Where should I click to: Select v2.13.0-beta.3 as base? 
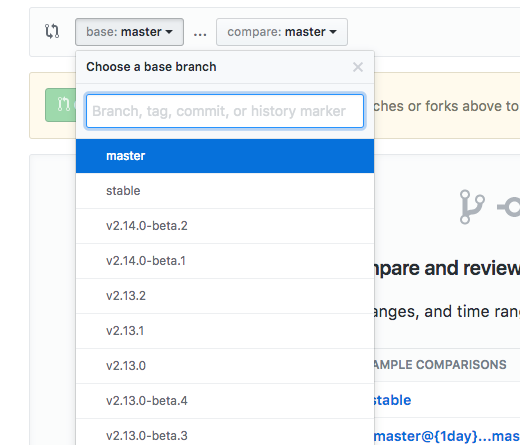point(225,433)
